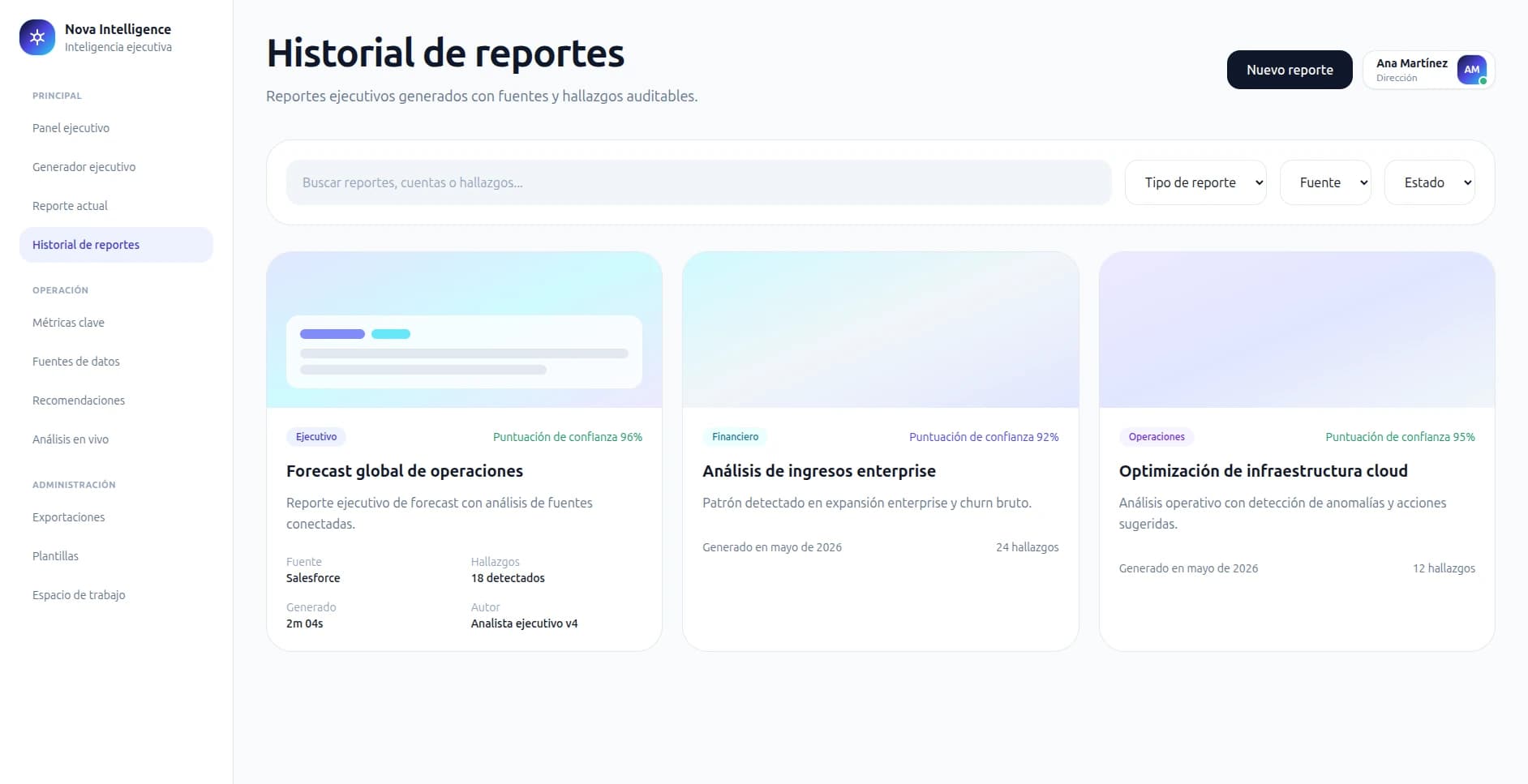Screen dimensions: 1528x784
Task: Click the Salesforce source value
Action: pyautogui.click(x=313, y=578)
